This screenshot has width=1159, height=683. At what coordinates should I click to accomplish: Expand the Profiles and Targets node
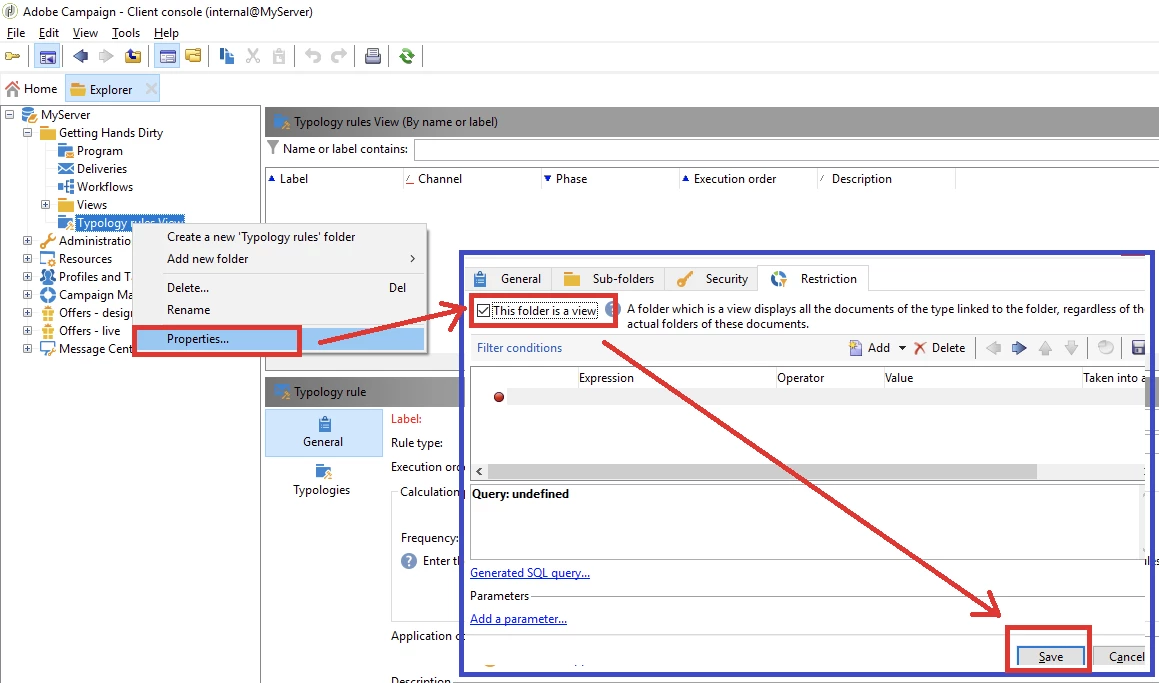coord(27,276)
